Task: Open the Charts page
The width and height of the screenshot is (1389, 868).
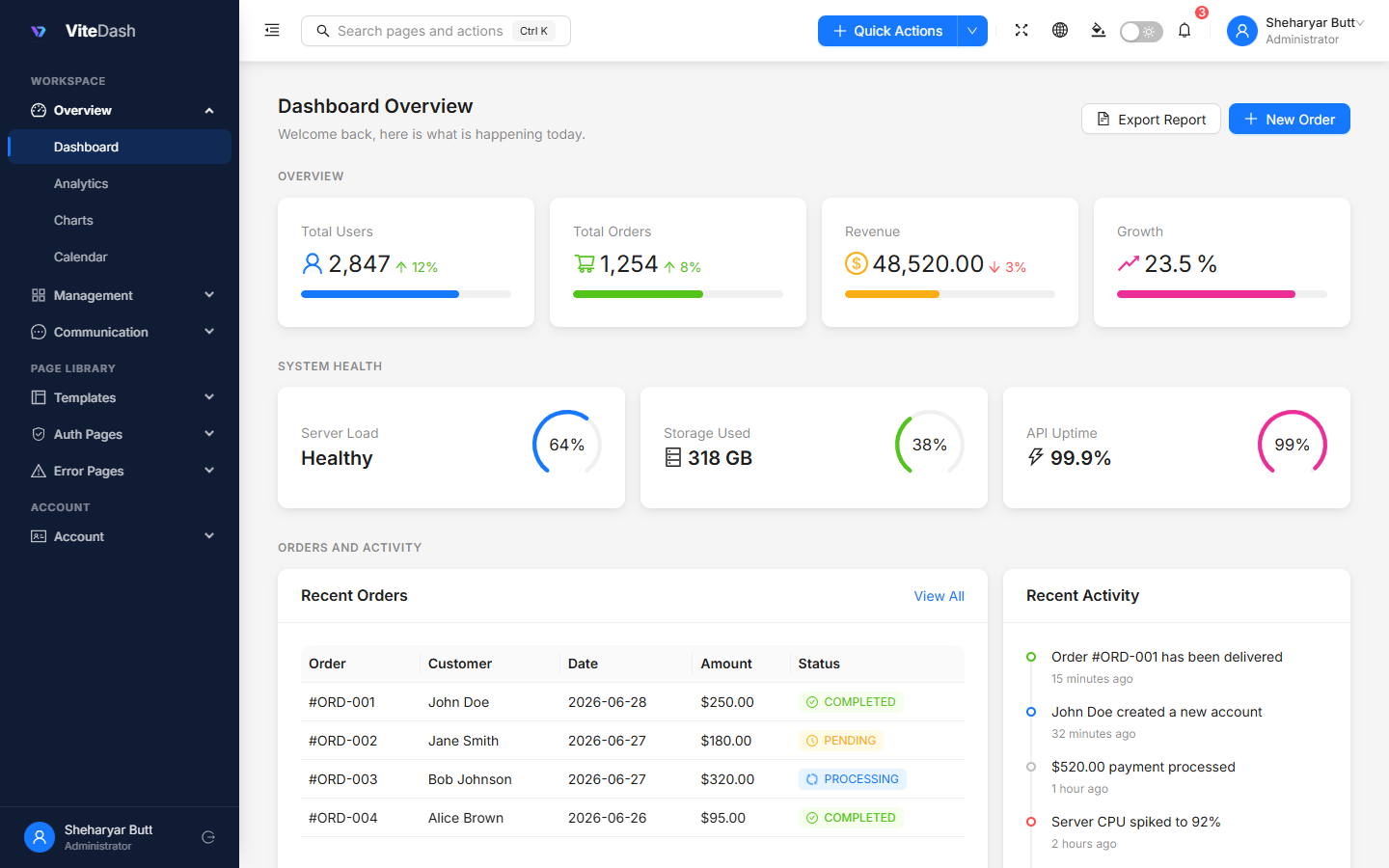Action: pyautogui.click(x=120, y=220)
